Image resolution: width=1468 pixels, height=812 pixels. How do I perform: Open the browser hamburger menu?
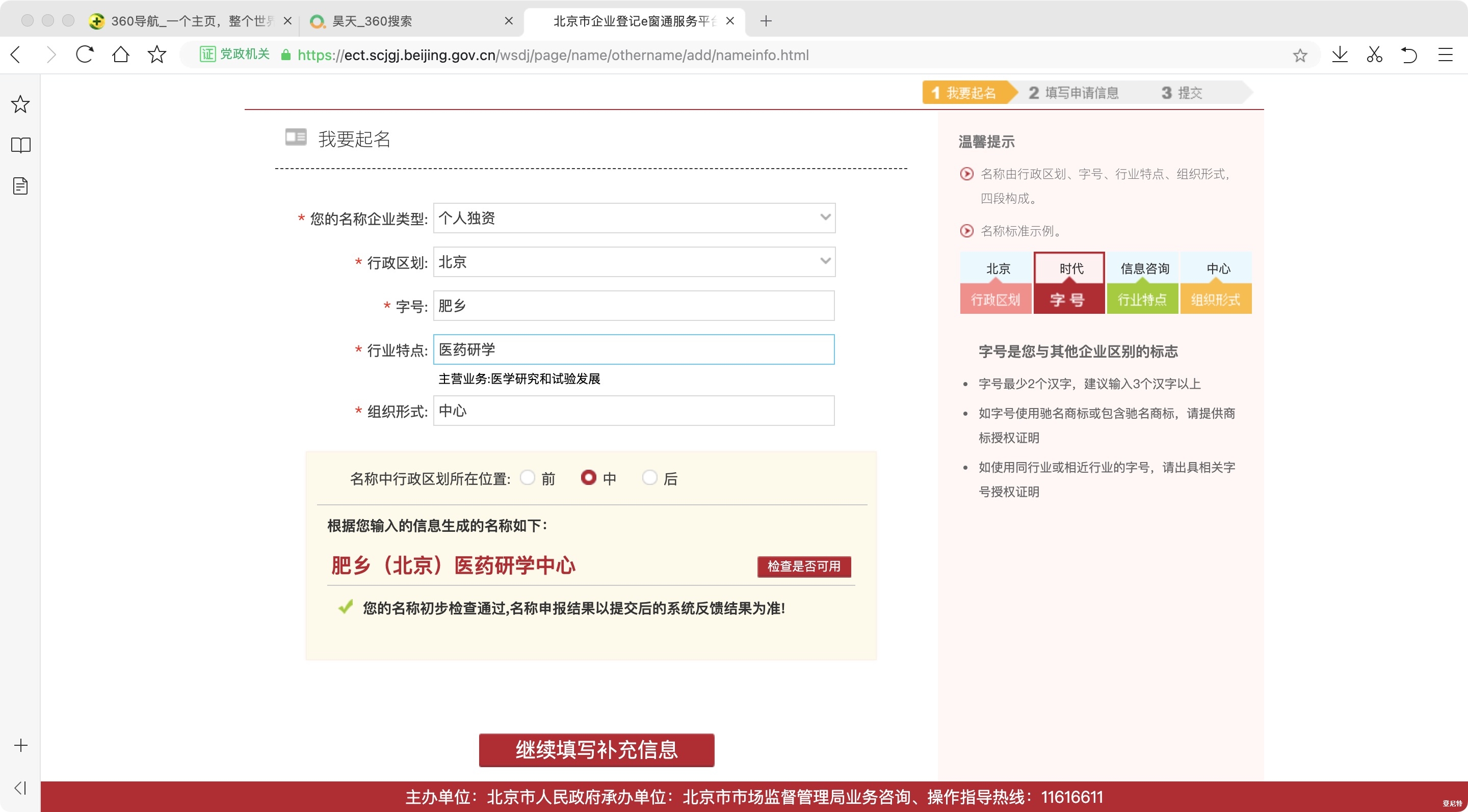point(1445,55)
